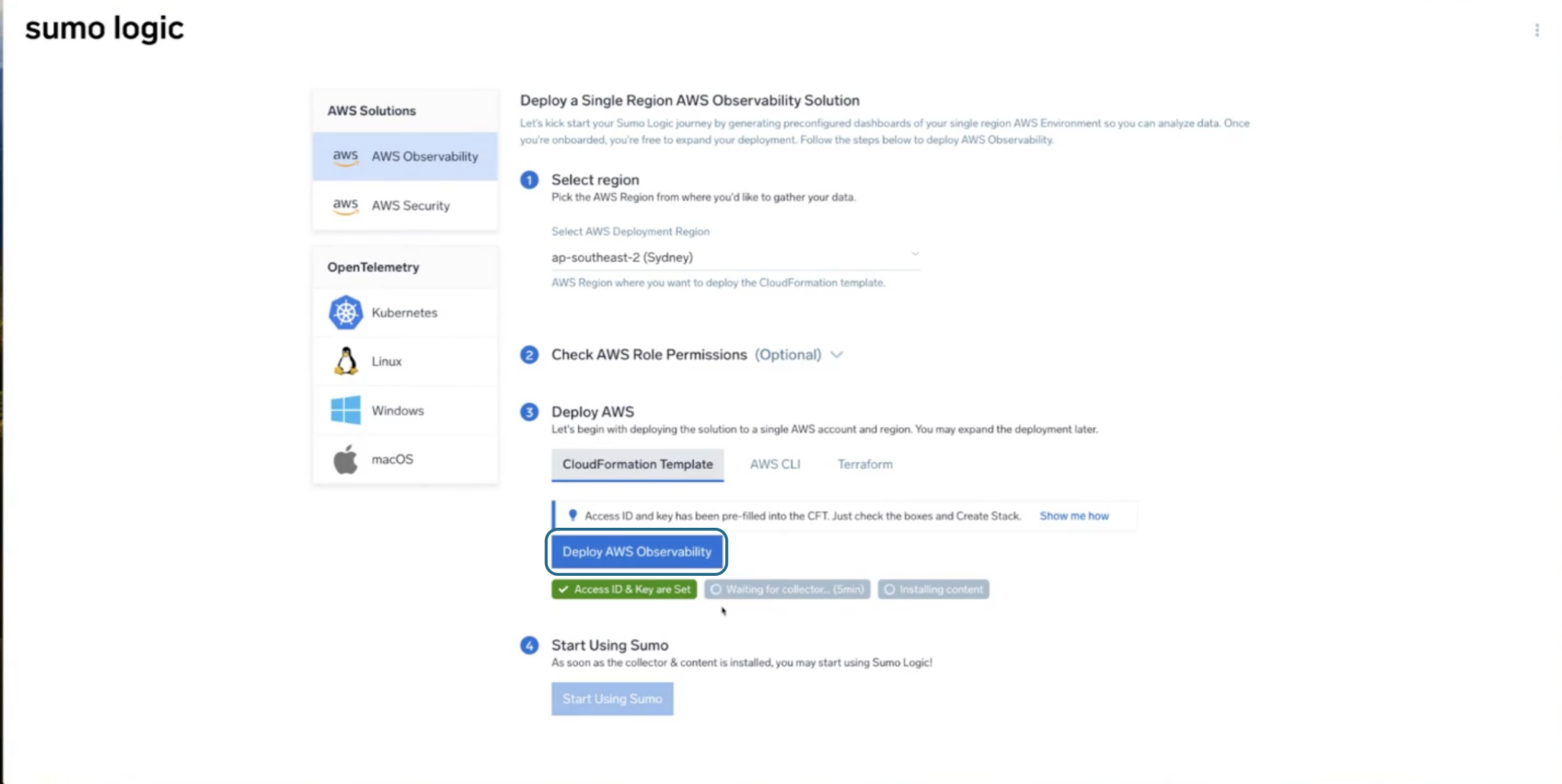Choose the Windows OpenTelemetry option

(397, 410)
